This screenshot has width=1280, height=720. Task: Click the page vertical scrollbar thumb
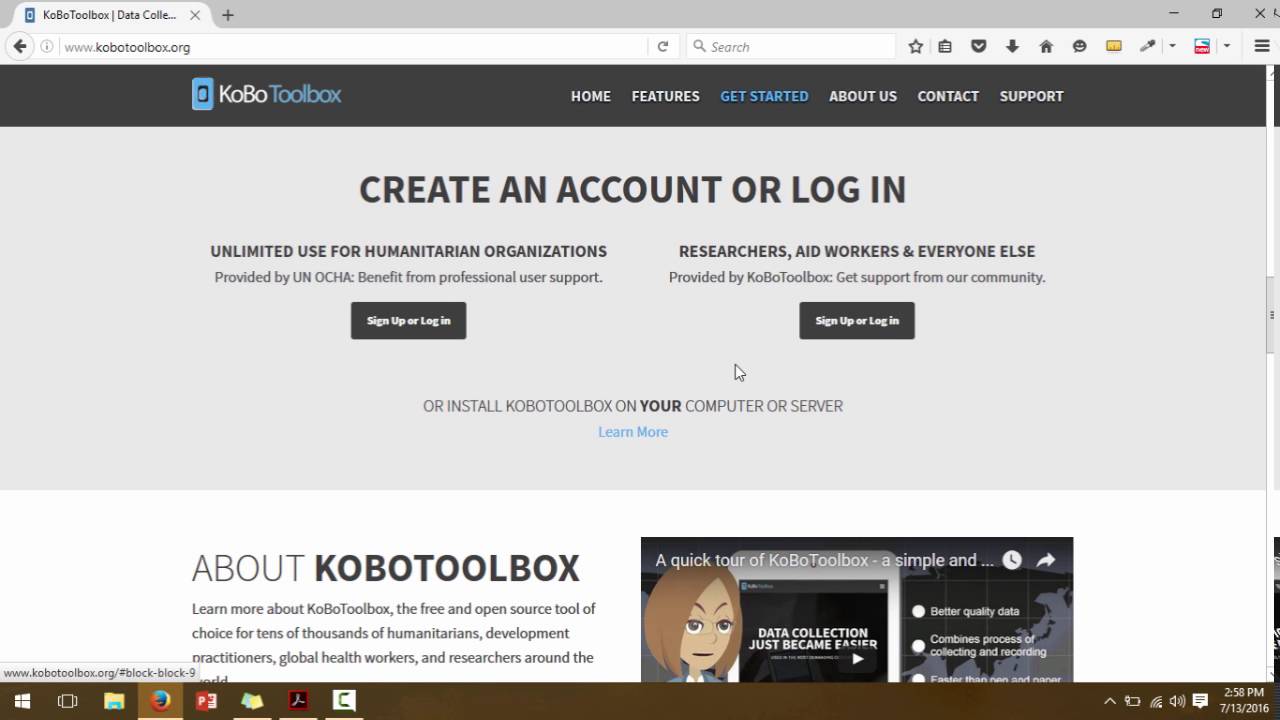pyautogui.click(x=1272, y=315)
